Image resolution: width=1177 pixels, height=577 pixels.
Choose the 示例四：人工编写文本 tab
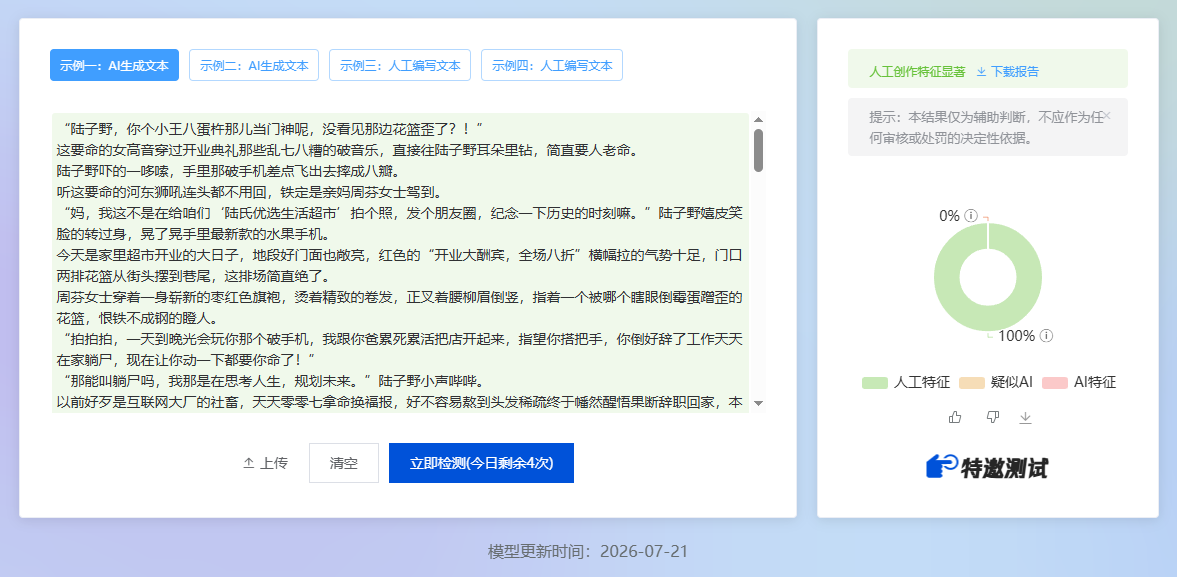point(552,65)
